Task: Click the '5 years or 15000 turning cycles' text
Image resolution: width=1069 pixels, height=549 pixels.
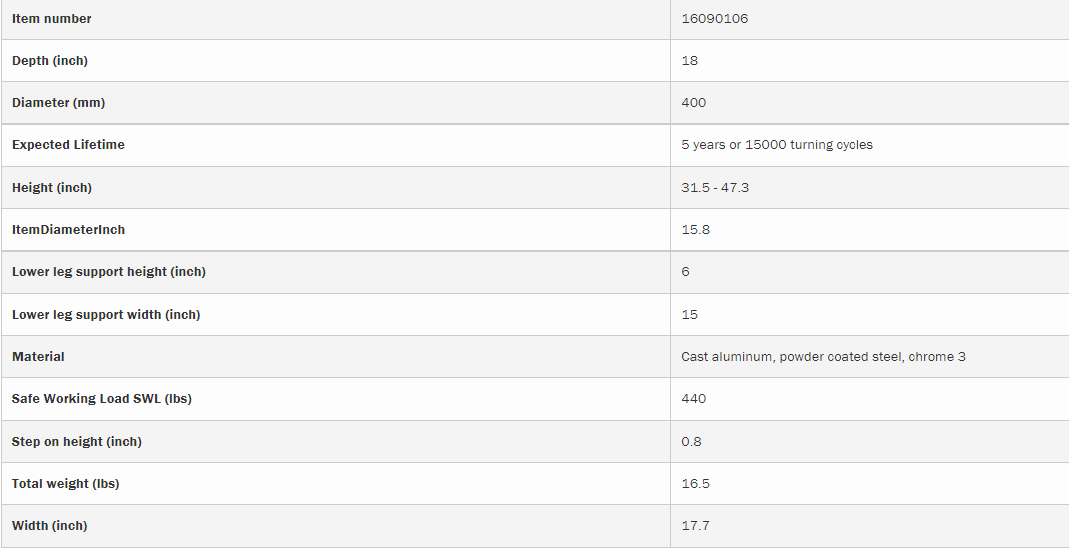Action: coord(777,145)
